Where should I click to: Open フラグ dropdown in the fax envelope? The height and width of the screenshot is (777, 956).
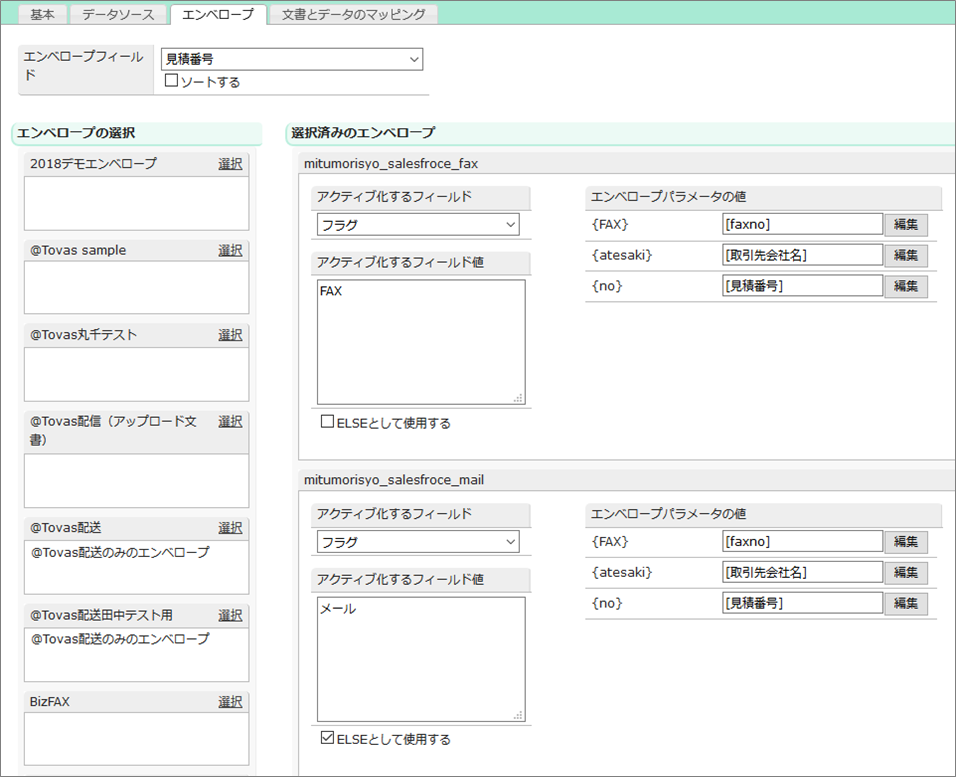pyautogui.click(x=418, y=225)
